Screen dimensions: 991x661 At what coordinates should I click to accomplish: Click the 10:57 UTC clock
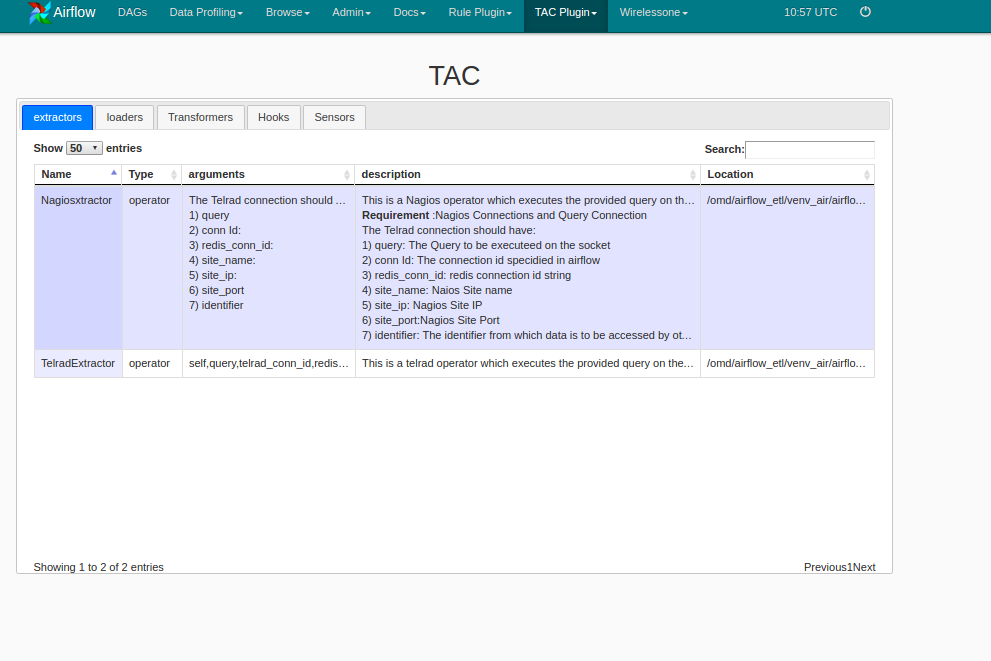pyautogui.click(x=810, y=12)
